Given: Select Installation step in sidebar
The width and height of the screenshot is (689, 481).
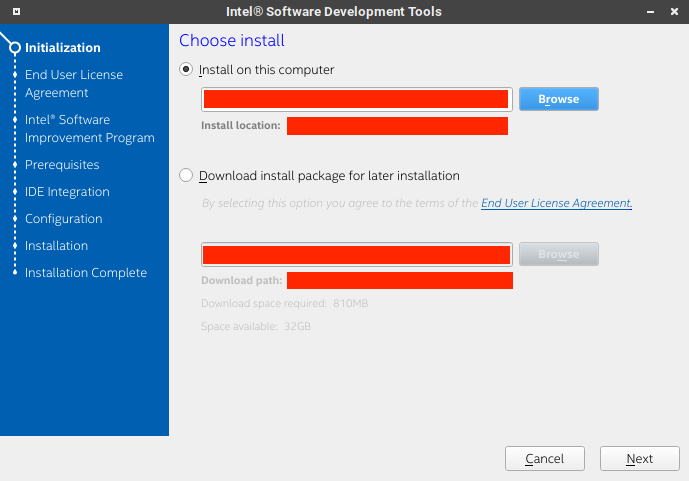Looking at the screenshot, I should [x=56, y=246].
